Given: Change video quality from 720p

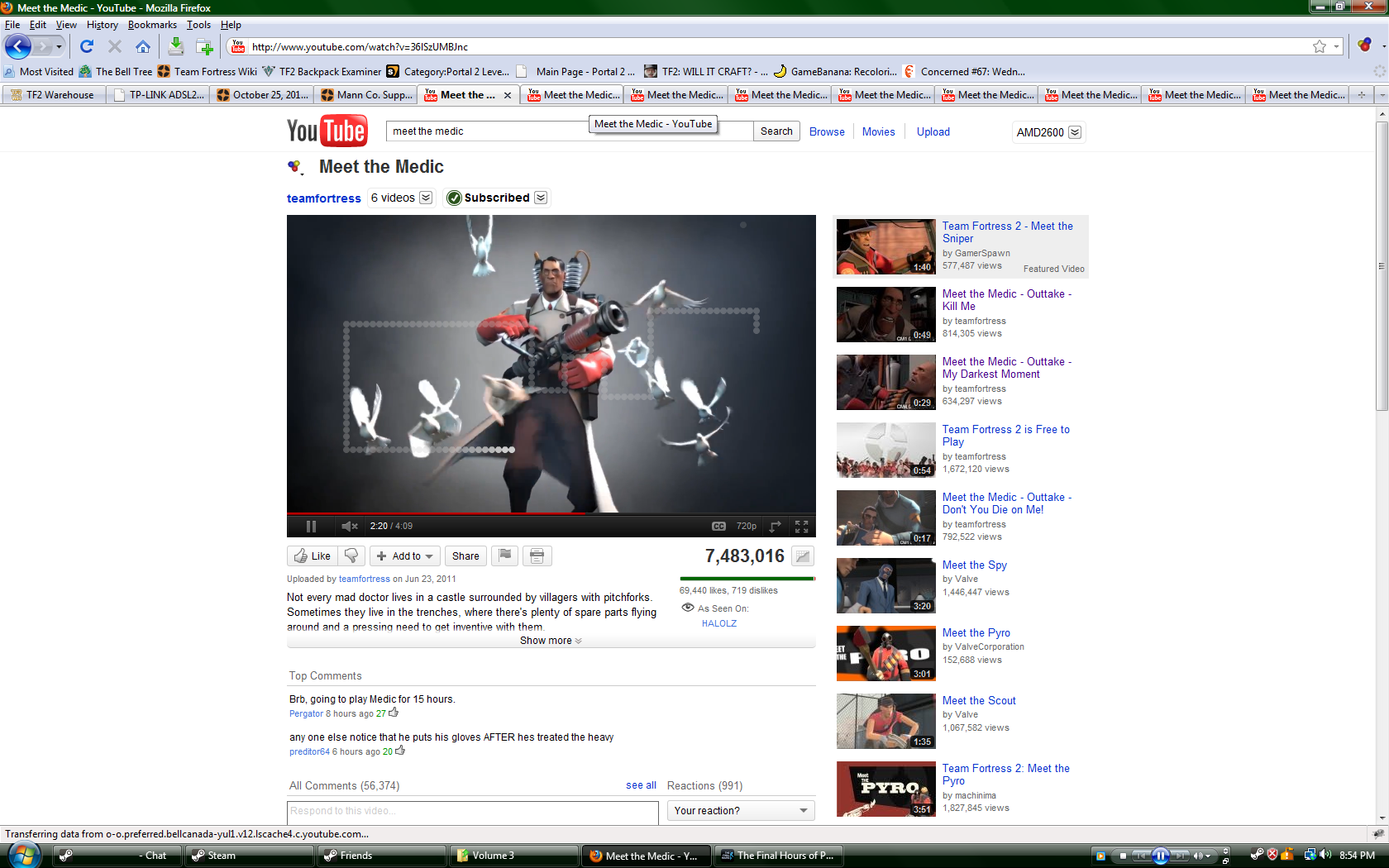Looking at the screenshot, I should tap(746, 526).
